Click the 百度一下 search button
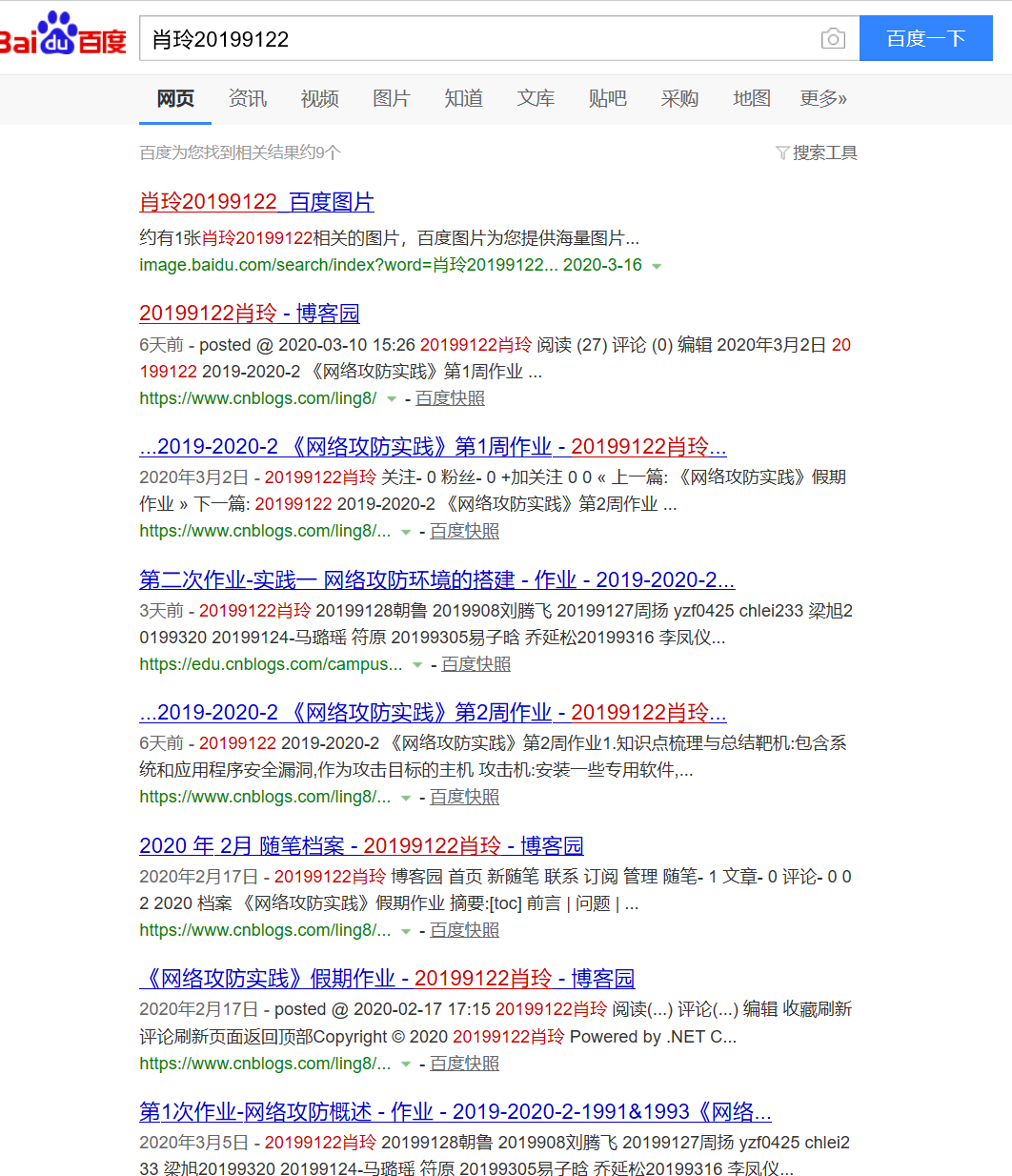Viewport: 1012px width, 1176px height. (x=926, y=38)
